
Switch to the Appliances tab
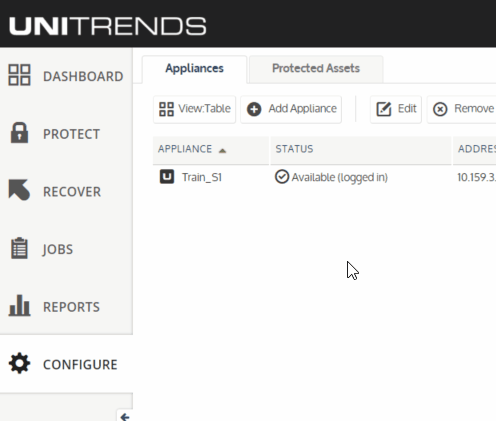[x=195, y=69]
